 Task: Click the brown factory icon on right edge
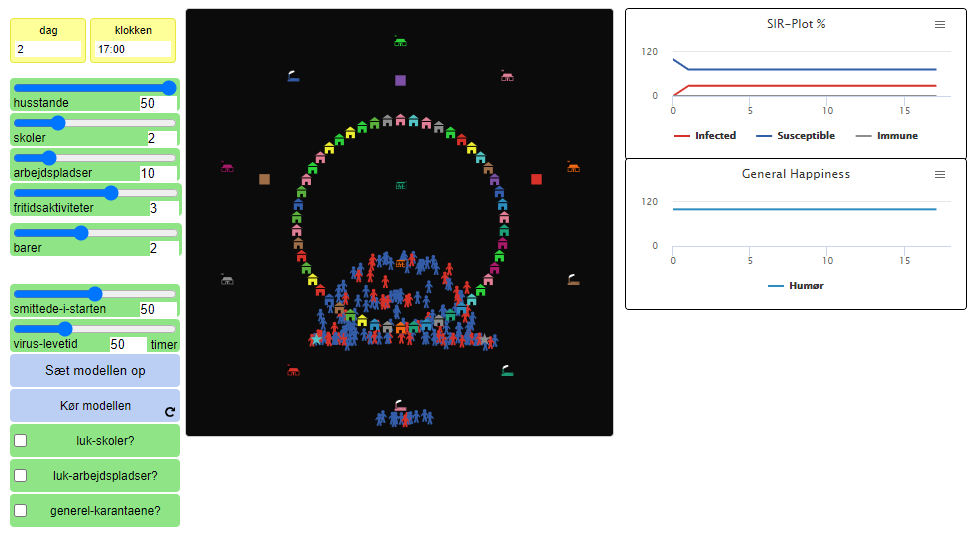point(573,280)
